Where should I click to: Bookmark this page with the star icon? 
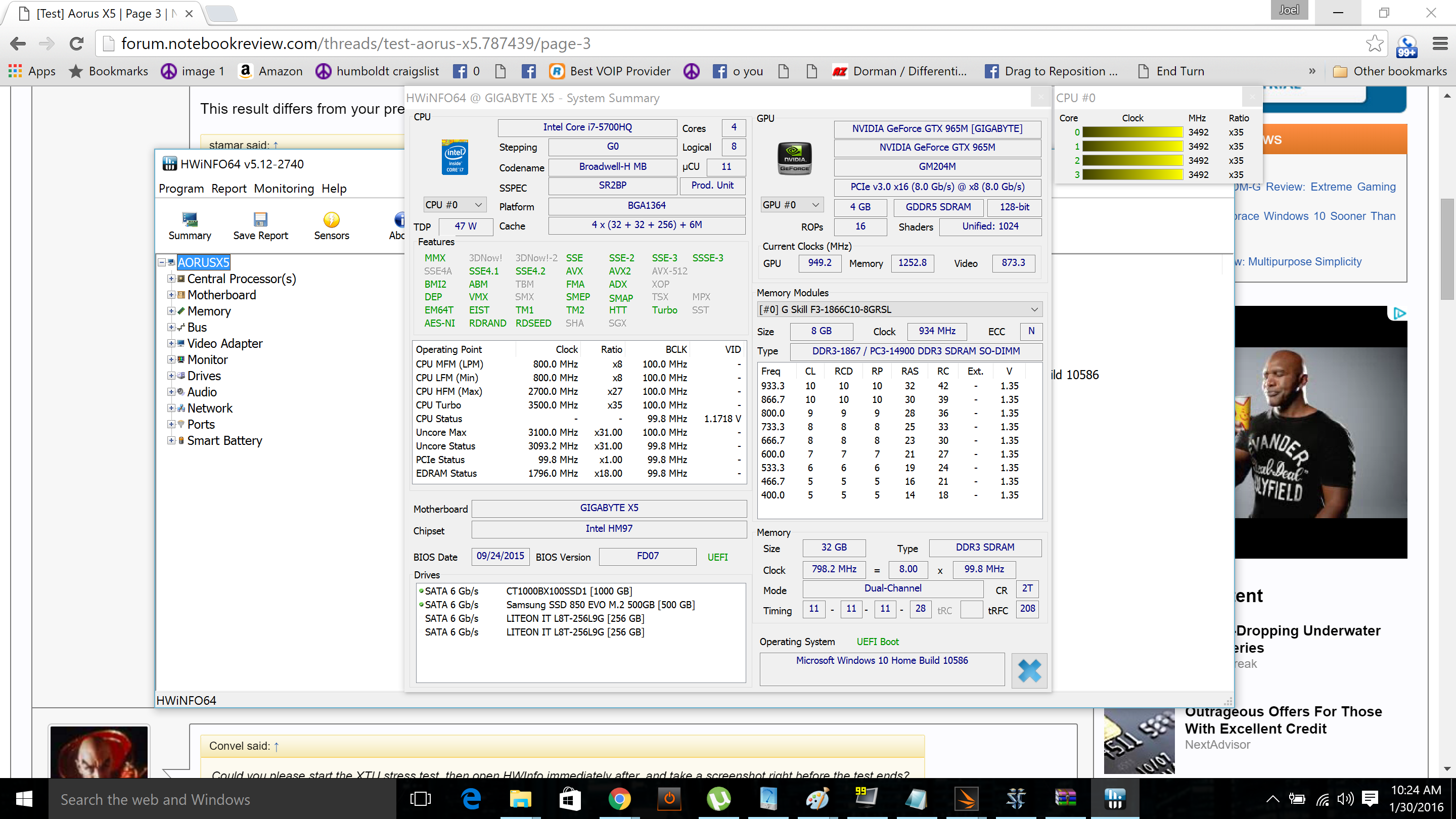click(1375, 43)
